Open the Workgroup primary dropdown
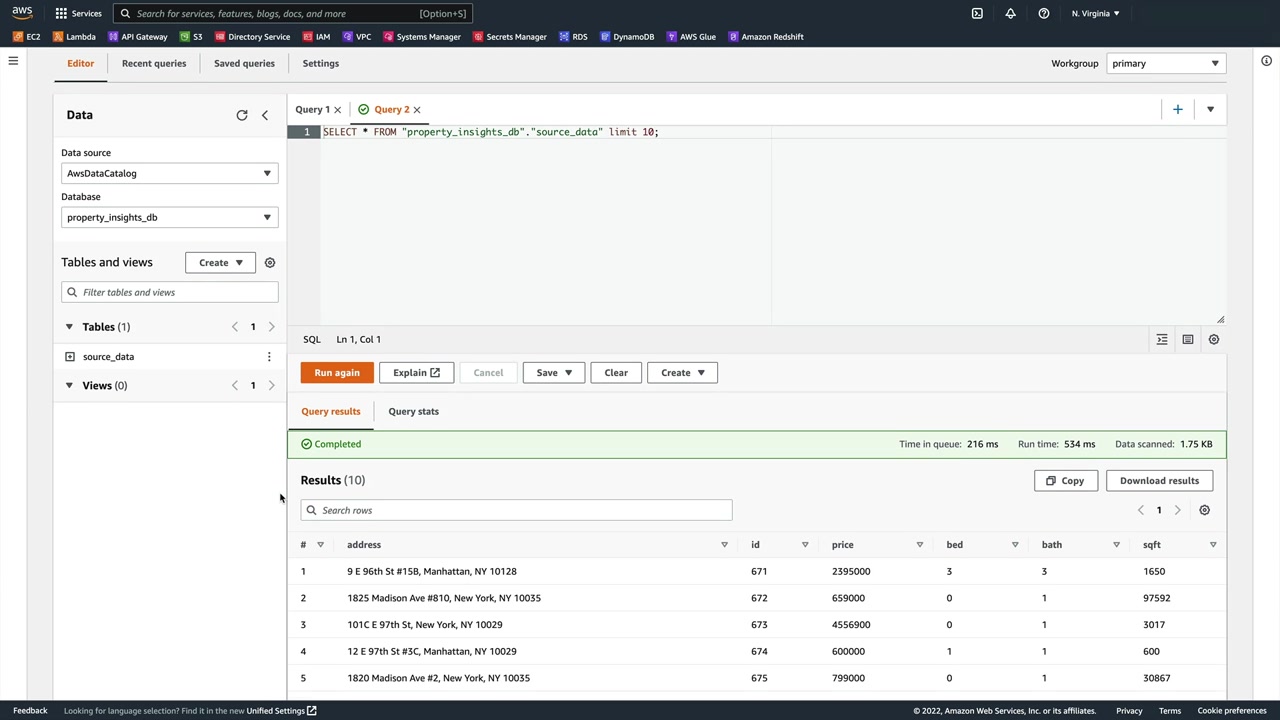This screenshot has height=720, width=1280. click(1165, 63)
